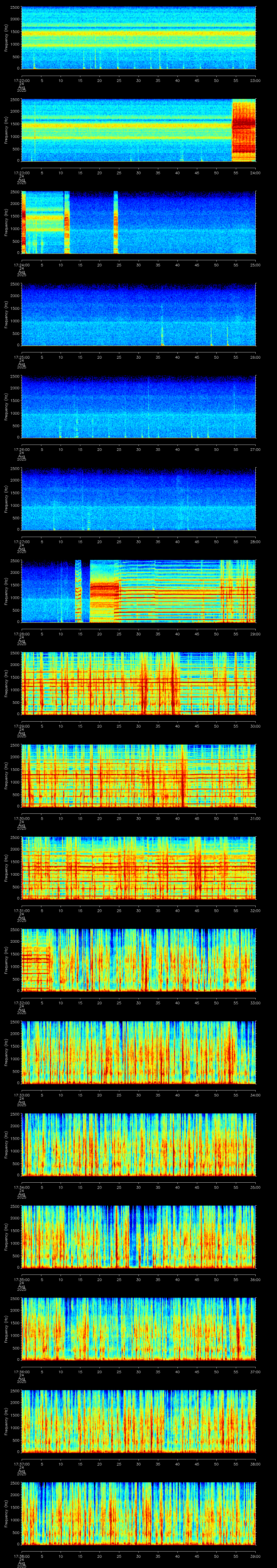
Task: Select the spectrogram starting at 17:37:00
Action: click(x=138, y=1421)
